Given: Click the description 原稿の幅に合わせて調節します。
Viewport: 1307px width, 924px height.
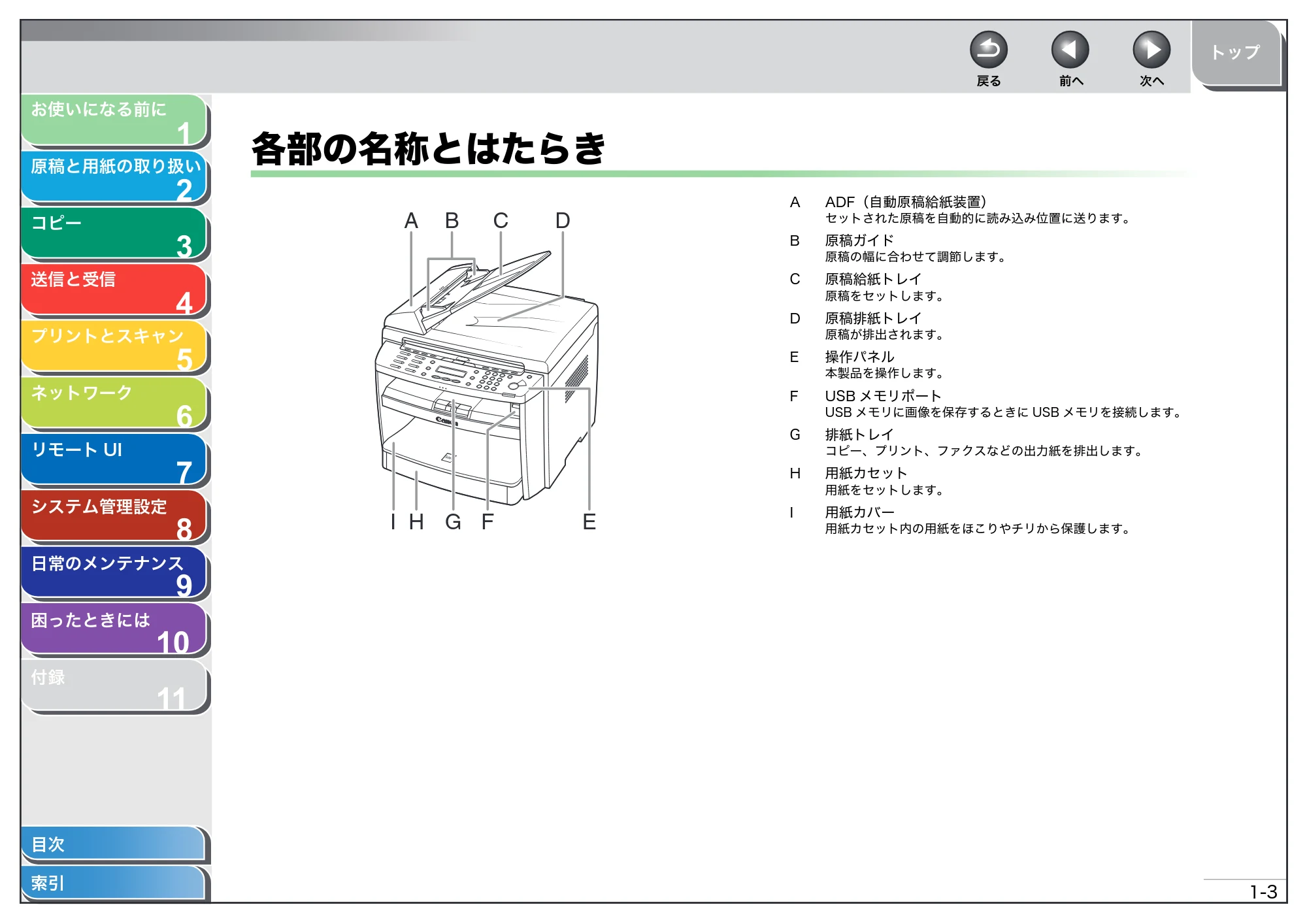Looking at the screenshot, I should [916, 257].
